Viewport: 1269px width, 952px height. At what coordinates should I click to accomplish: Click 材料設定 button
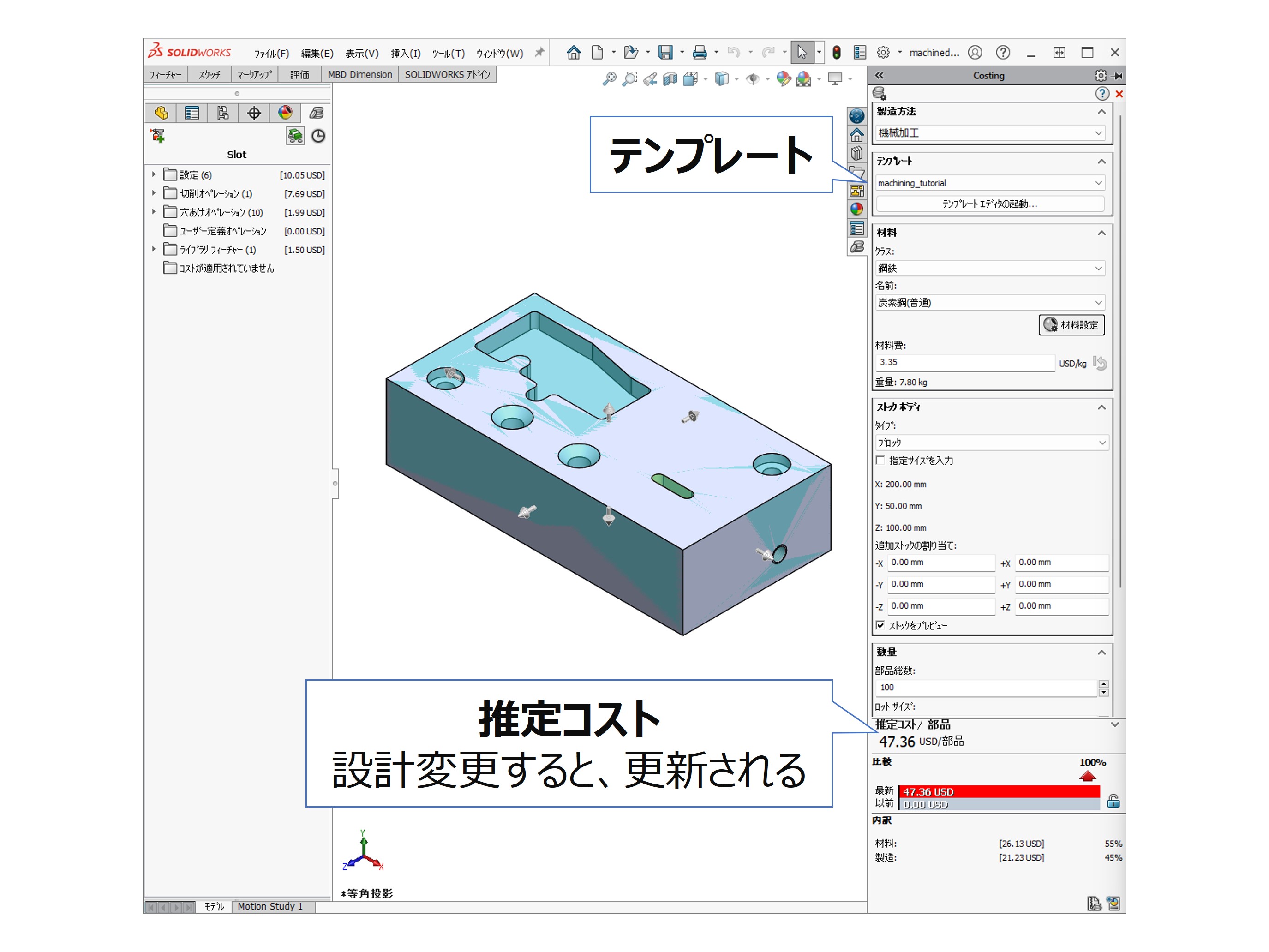1071,325
